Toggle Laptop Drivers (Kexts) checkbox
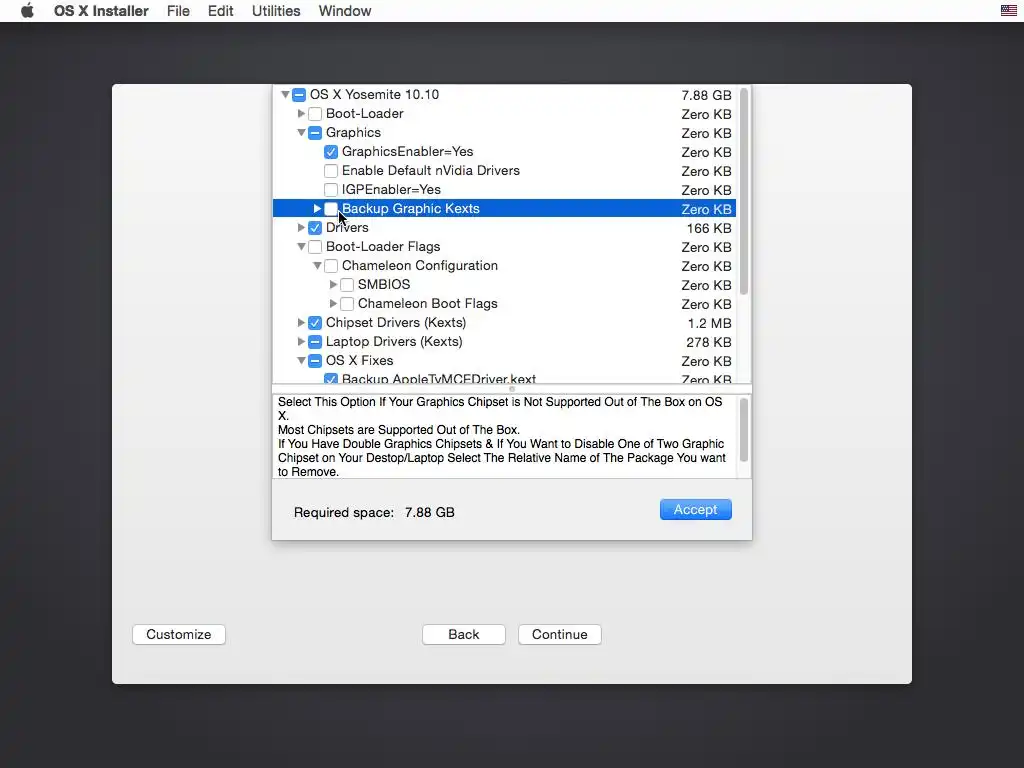 315,342
